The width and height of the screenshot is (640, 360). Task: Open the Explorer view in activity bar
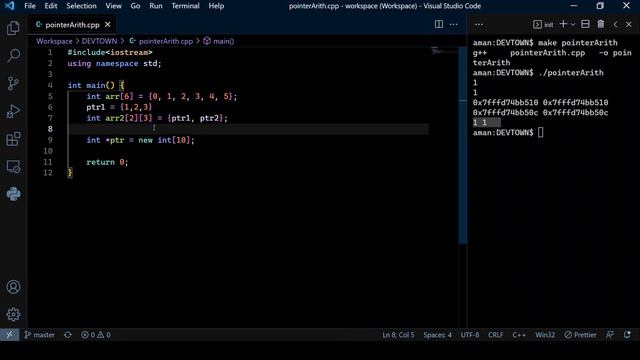[x=13, y=28]
